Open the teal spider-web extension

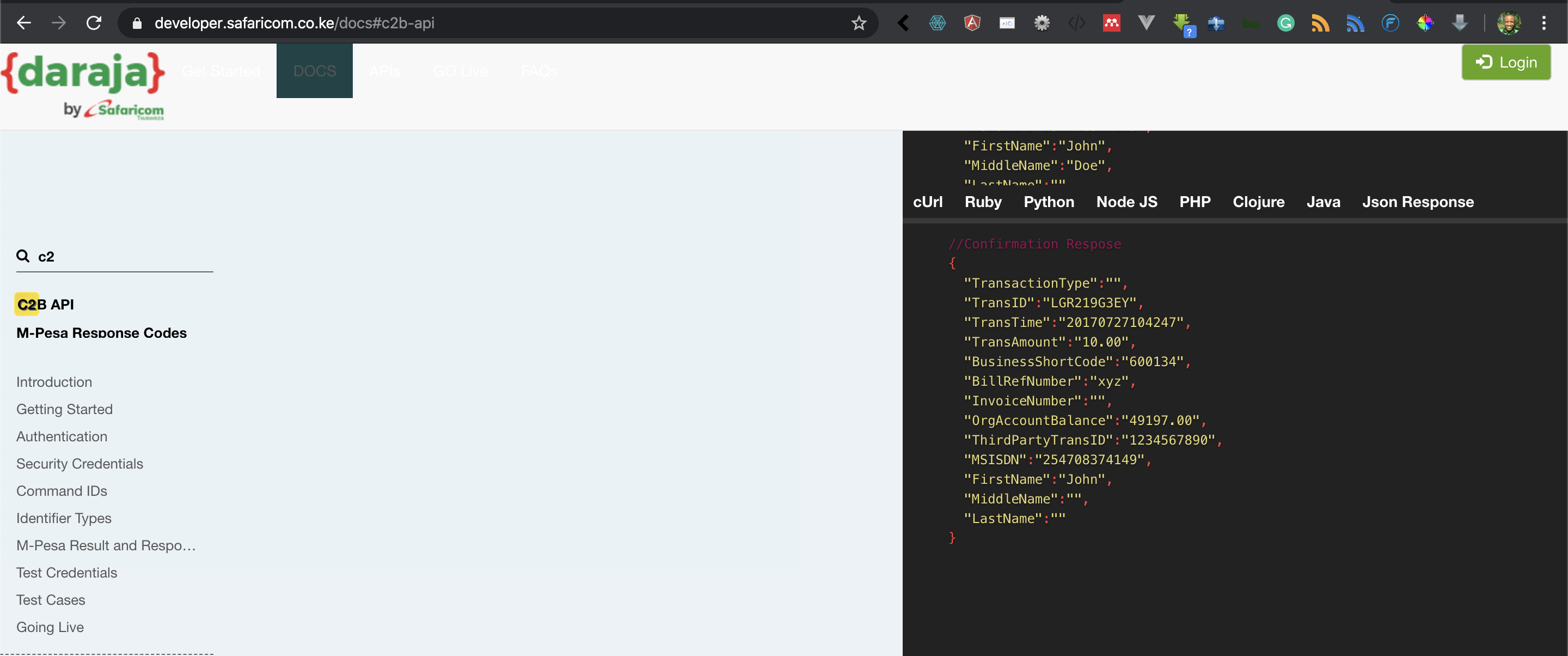[938, 23]
